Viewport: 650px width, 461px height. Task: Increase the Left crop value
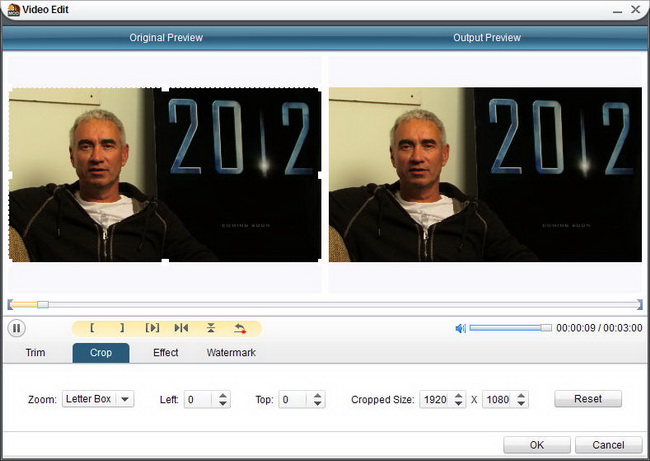pos(223,395)
